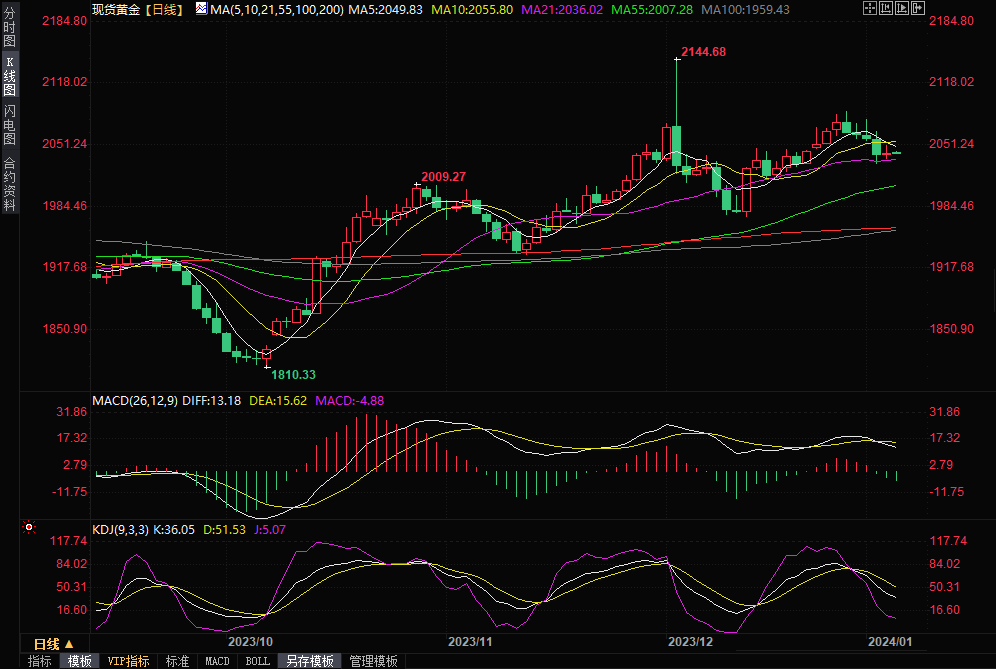The width and height of the screenshot is (996, 669).
Task: Click the MA(5,10,21,55,100,200) indicator label
Action: click(x=277, y=9)
